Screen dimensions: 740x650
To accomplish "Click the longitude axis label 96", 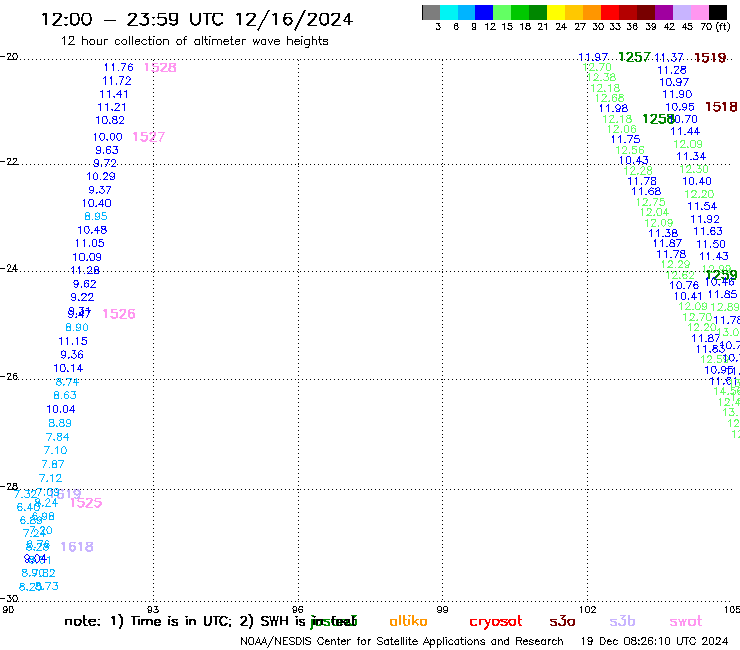I will coord(298,609).
